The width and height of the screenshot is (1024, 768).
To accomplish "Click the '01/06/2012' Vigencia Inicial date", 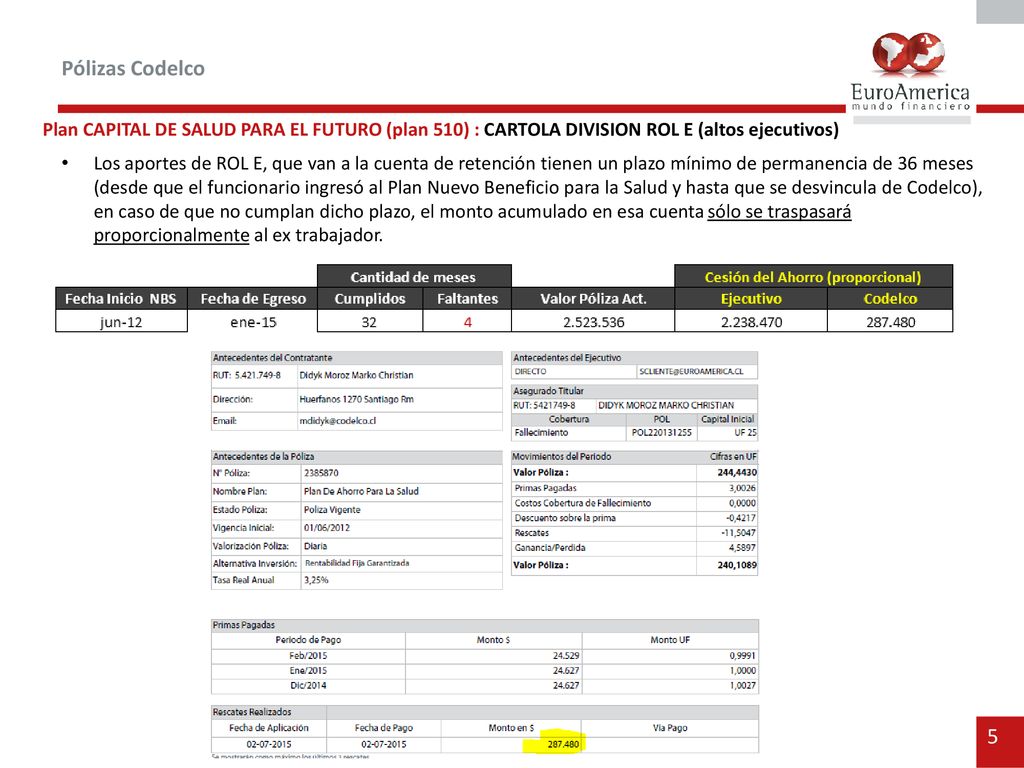I will (x=327, y=528).
